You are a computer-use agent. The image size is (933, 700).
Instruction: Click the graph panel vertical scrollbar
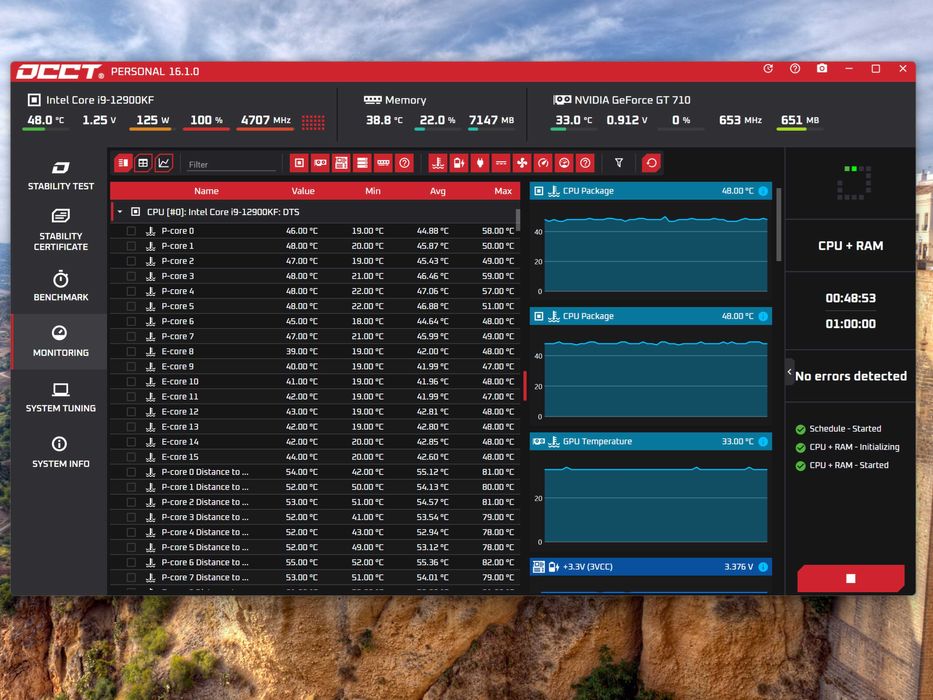click(779, 224)
